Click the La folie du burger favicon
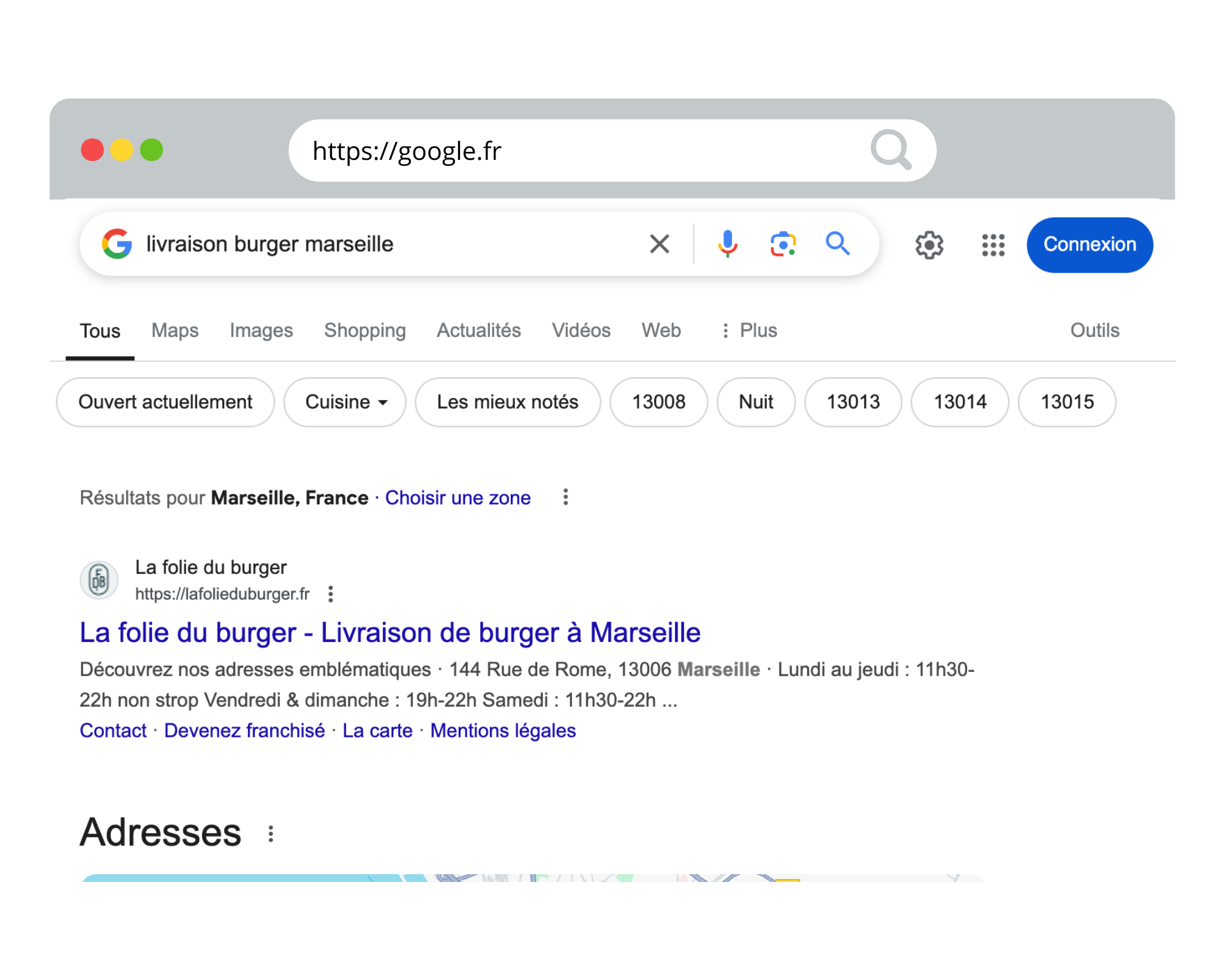 [x=99, y=580]
